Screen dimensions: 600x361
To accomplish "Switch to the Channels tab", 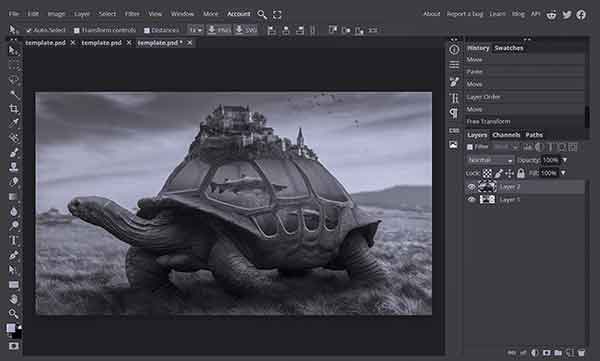I will point(506,135).
